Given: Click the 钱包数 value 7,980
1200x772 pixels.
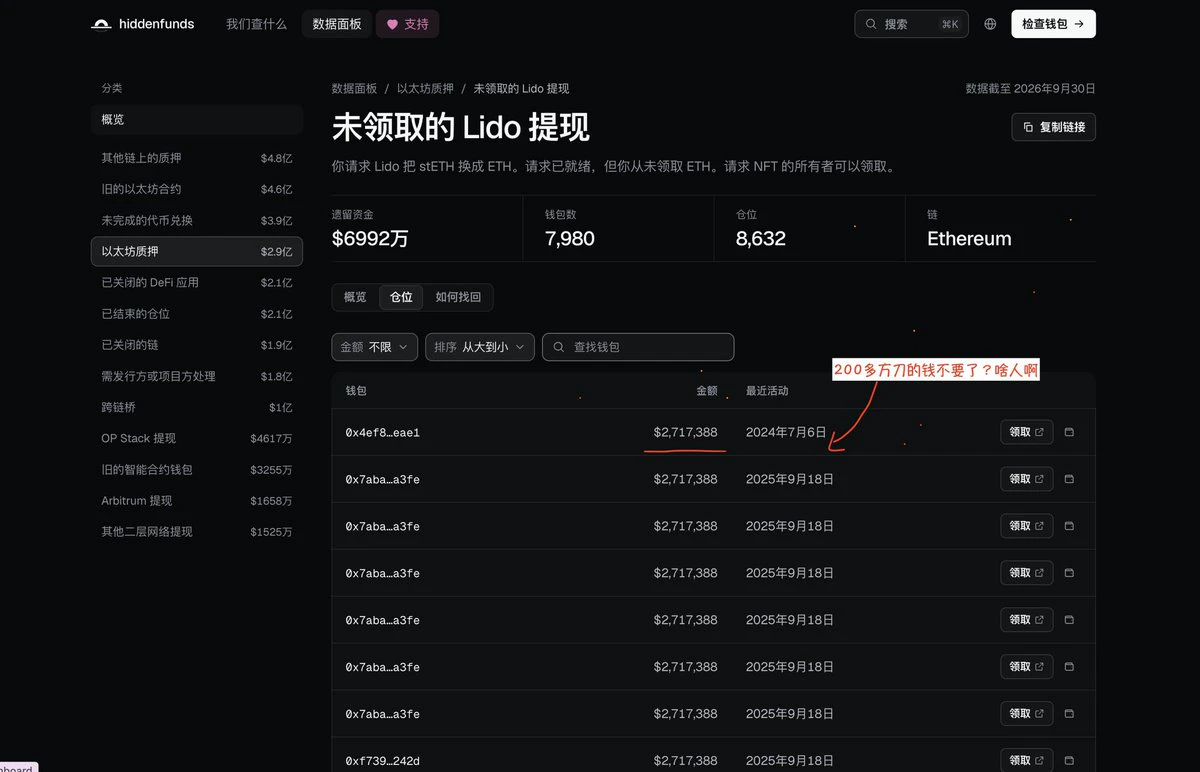Looking at the screenshot, I should pyautogui.click(x=570, y=239).
